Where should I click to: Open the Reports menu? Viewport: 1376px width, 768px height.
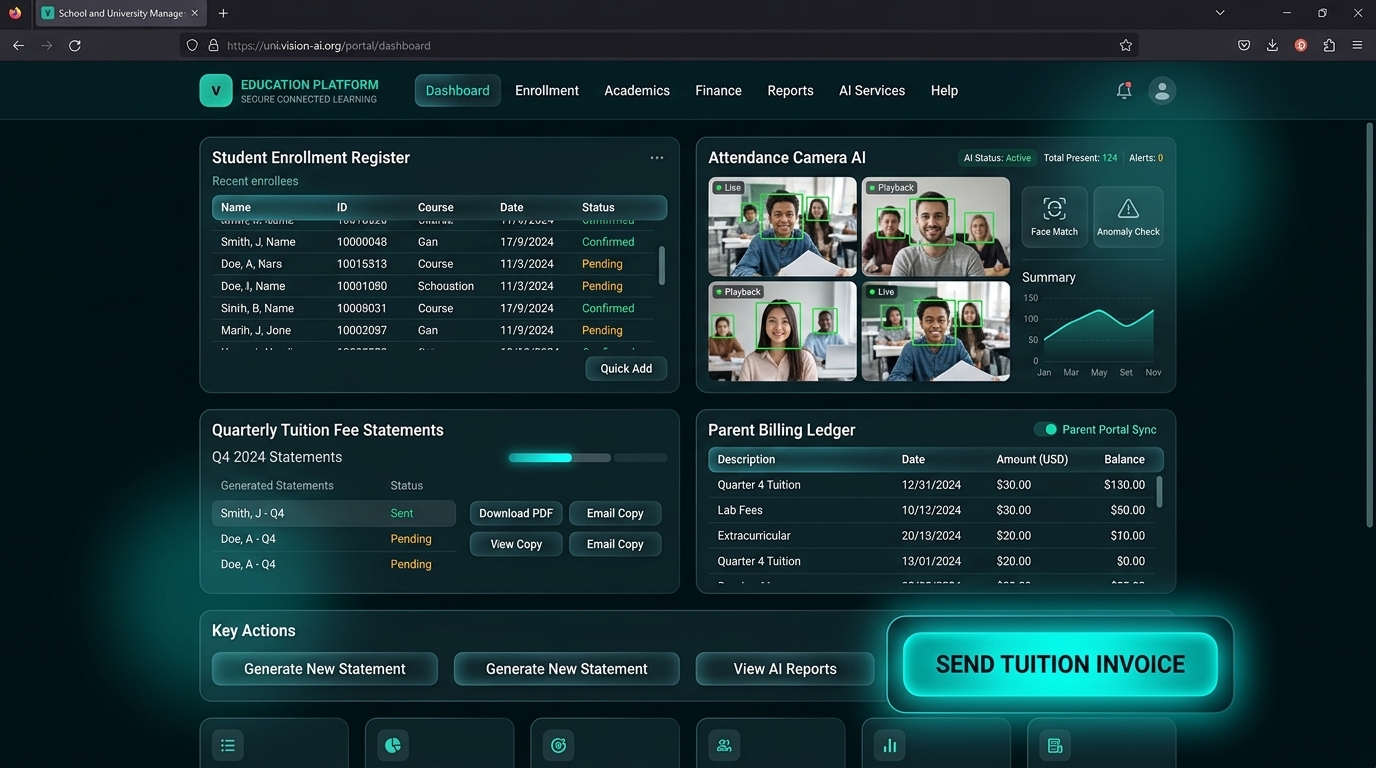coord(790,90)
